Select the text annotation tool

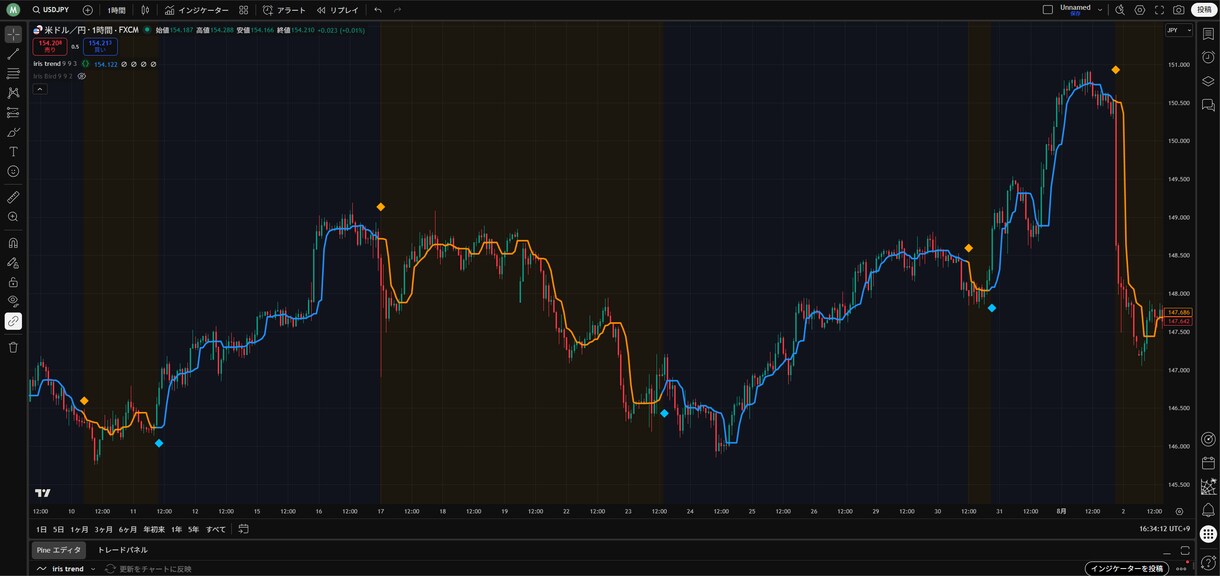(x=13, y=152)
